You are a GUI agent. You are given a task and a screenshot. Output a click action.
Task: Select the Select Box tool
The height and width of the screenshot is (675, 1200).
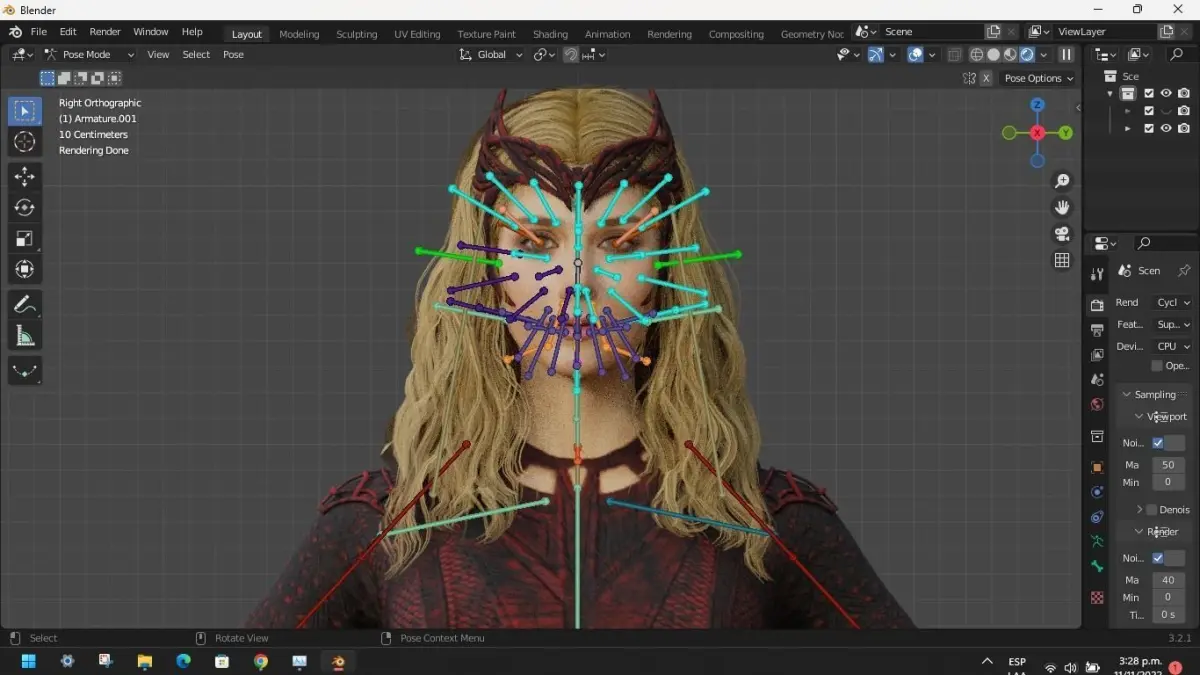(25, 111)
